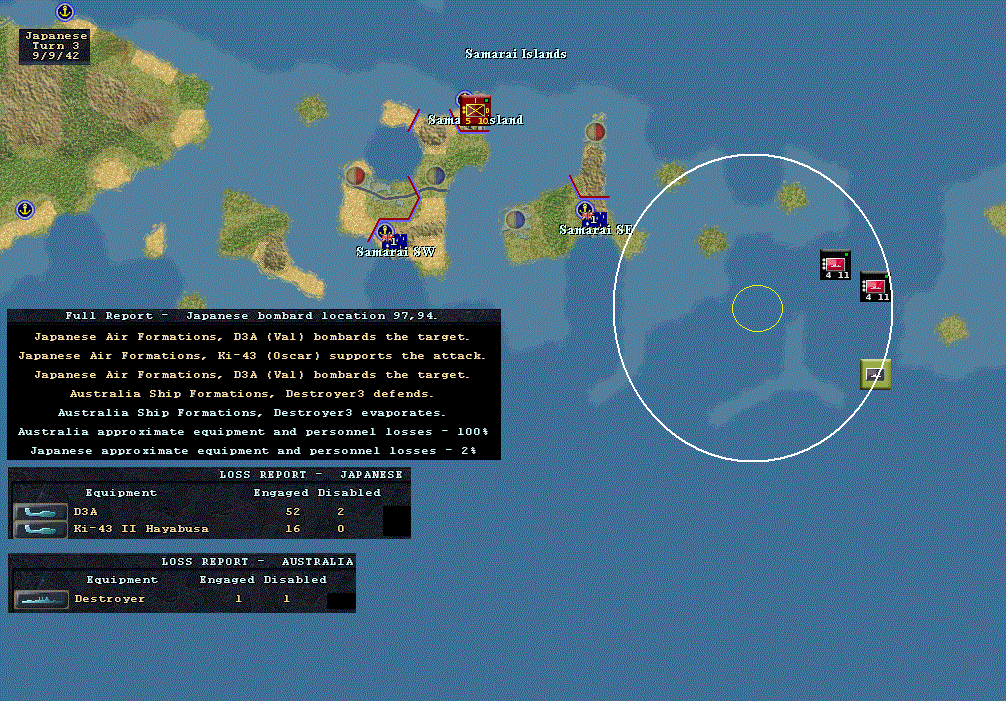Viewport: 1006px width, 701px height.
Task: Click the objective marker east of the lagoon
Action: (436, 175)
